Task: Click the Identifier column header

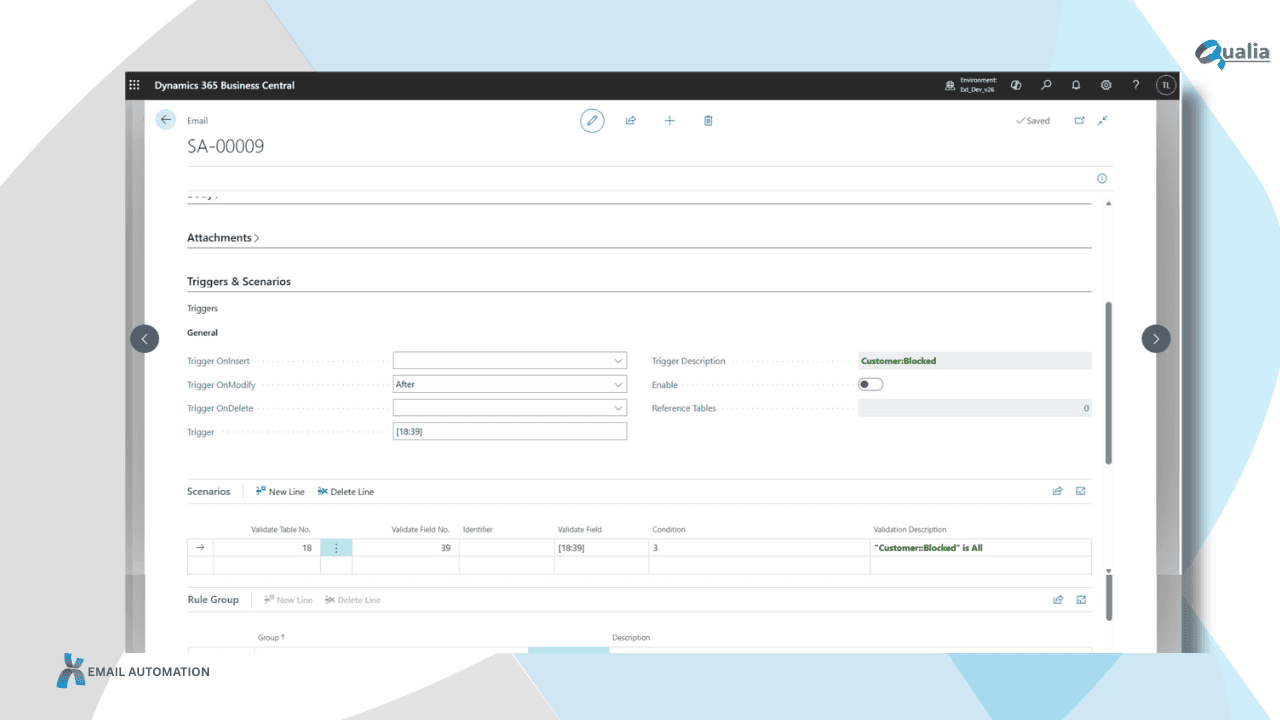Action: coord(478,530)
